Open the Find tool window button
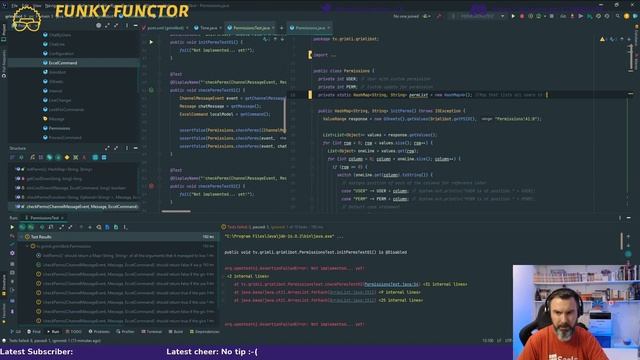The height and width of the screenshot is (360, 640). pos(34,331)
